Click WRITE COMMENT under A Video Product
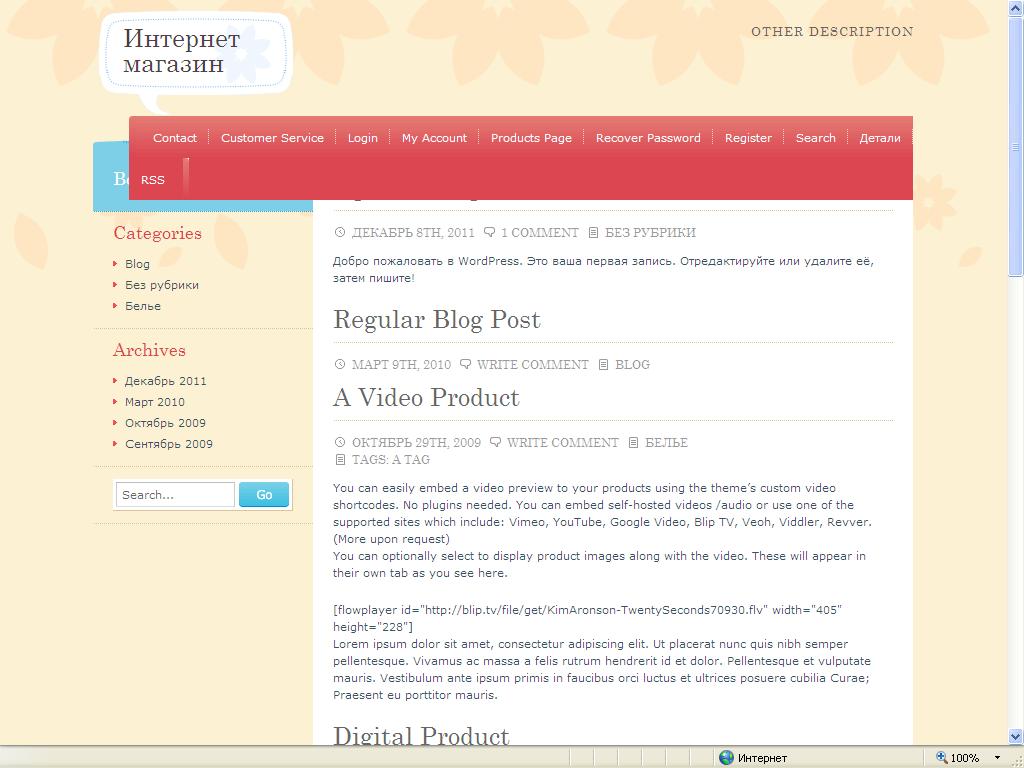Image resolution: width=1024 pixels, height=768 pixels. click(563, 442)
